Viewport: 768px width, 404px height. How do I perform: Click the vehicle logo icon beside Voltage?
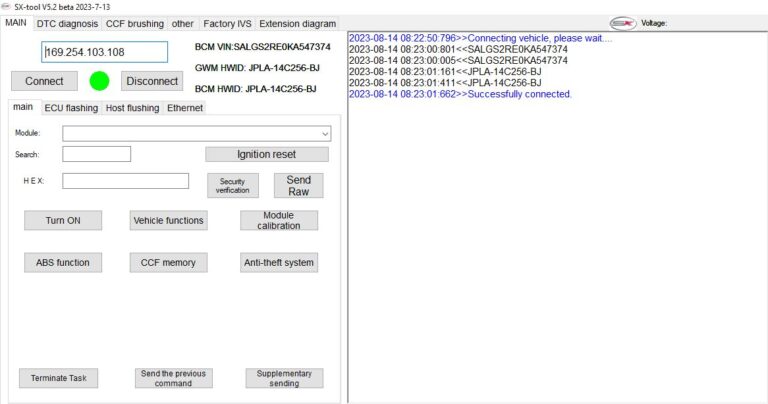(623, 22)
